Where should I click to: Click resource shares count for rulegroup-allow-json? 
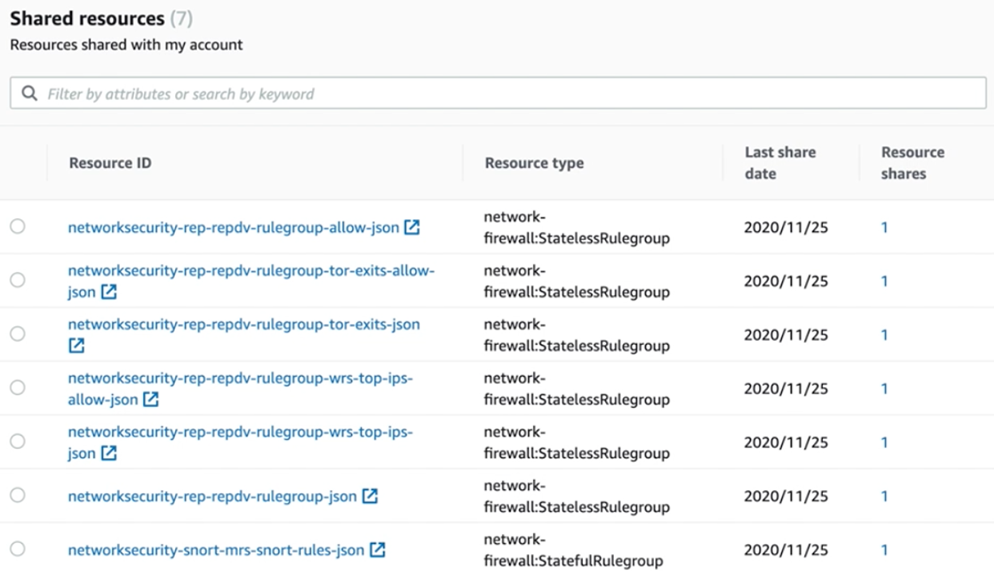[884, 228]
